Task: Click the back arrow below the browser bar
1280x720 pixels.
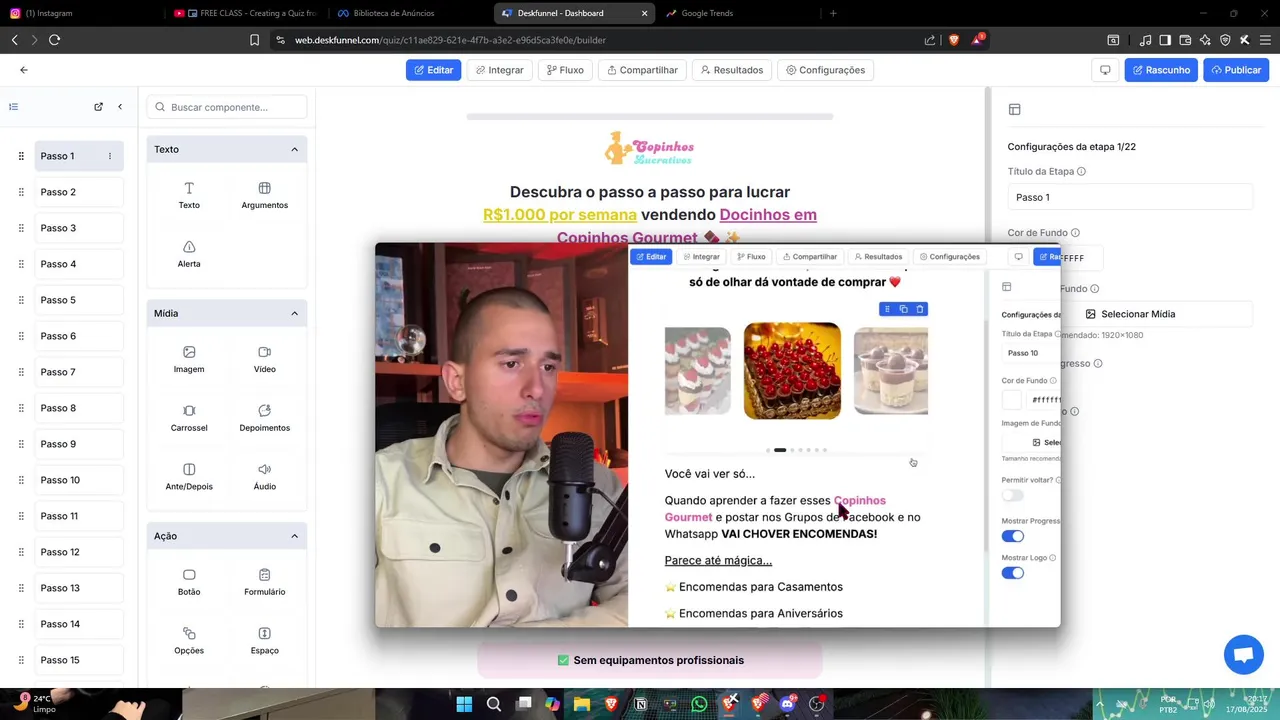Action: point(24,70)
